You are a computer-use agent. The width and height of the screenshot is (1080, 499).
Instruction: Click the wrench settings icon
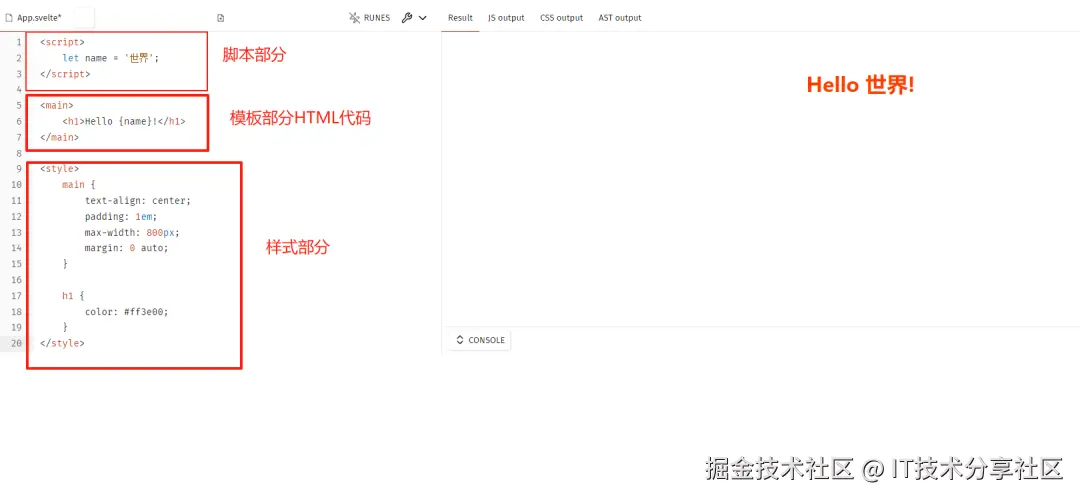pyautogui.click(x=406, y=18)
